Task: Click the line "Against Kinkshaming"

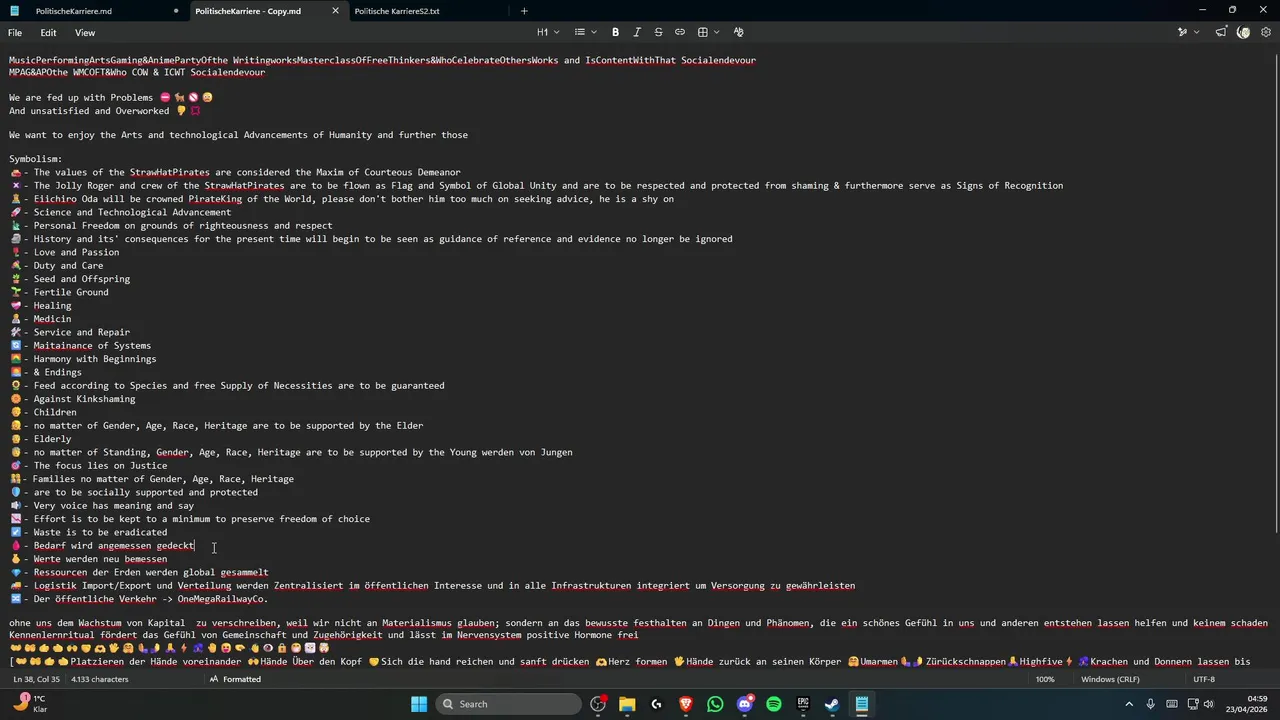Action: click(84, 399)
